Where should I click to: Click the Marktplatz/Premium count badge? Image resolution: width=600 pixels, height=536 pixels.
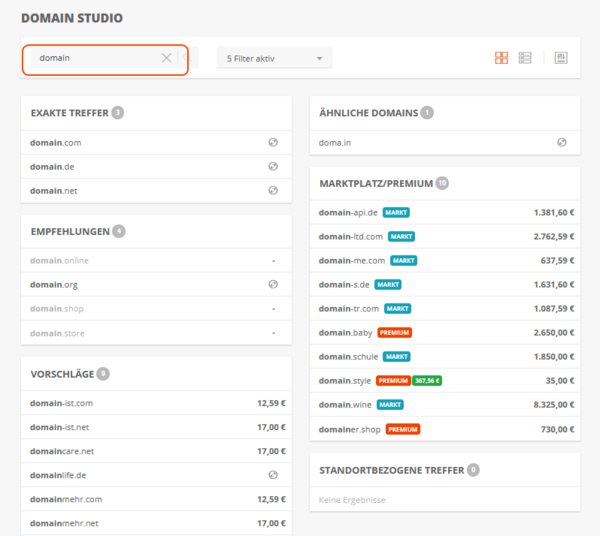click(x=442, y=183)
